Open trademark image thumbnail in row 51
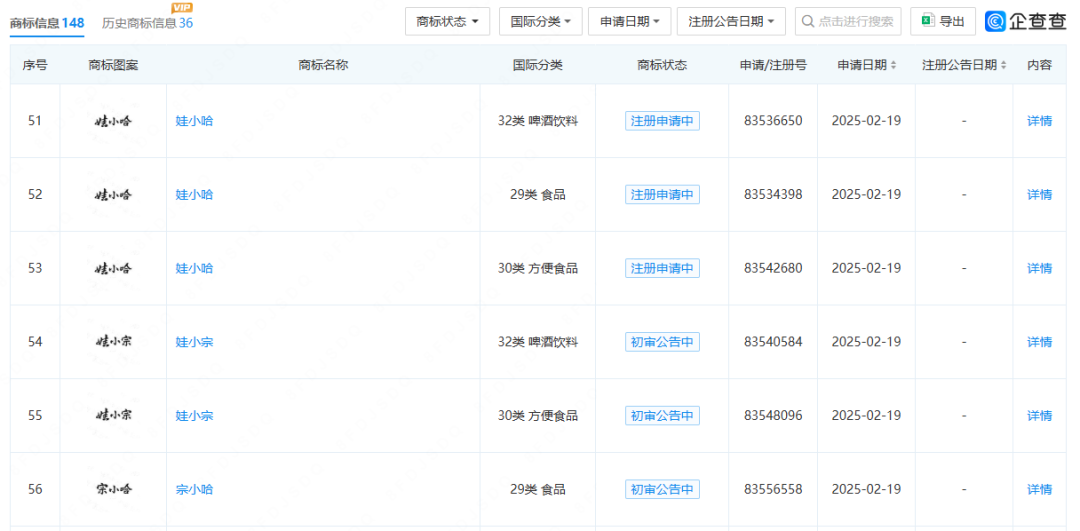Image resolution: width=1080 pixels, height=531 pixels. [113, 121]
